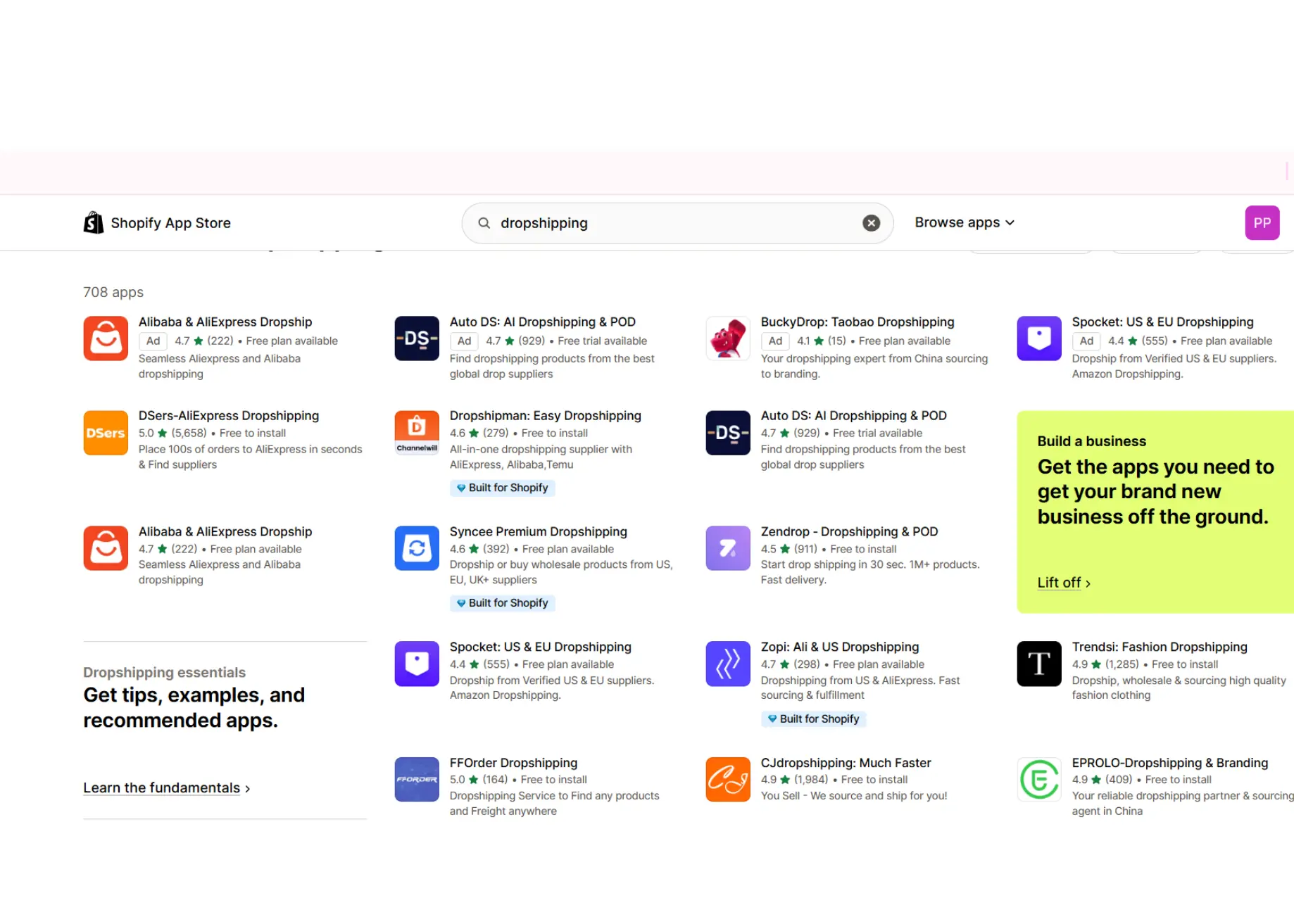1294x924 pixels.
Task: Clear the dropshipping search text
Action: pyautogui.click(x=871, y=223)
